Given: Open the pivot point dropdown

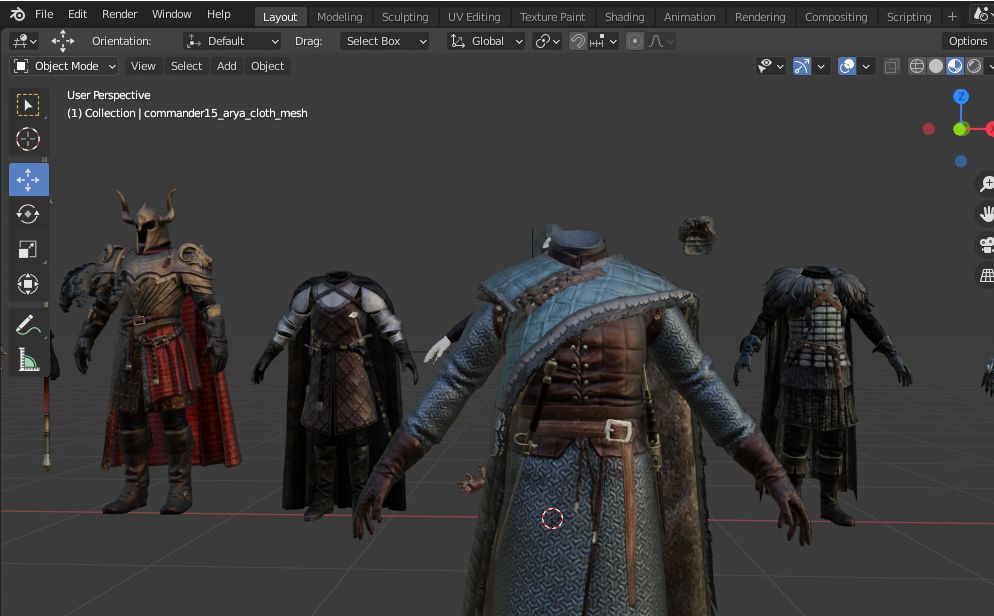Looking at the screenshot, I should click(547, 41).
